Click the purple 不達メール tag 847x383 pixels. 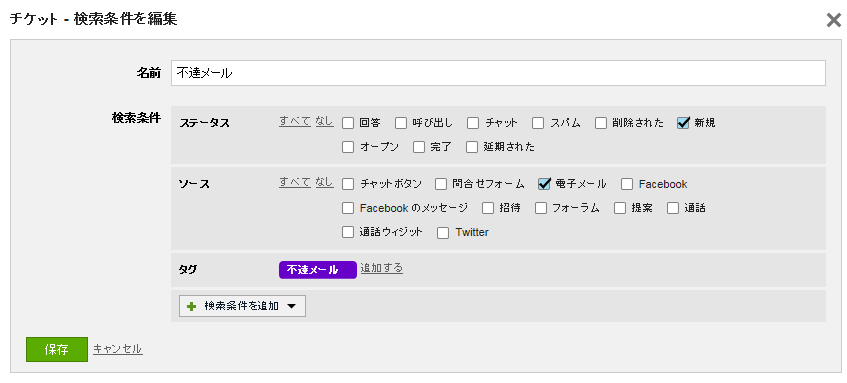(318, 270)
